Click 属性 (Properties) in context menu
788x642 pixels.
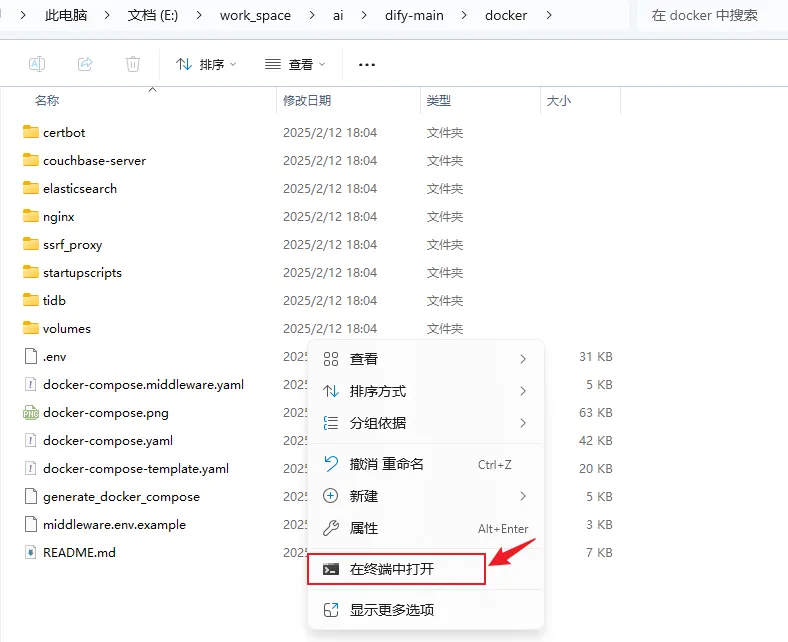[364, 528]
